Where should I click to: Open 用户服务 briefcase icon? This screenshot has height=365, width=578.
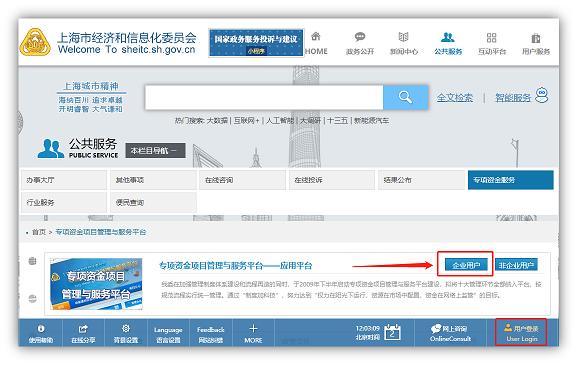(536, 38)
